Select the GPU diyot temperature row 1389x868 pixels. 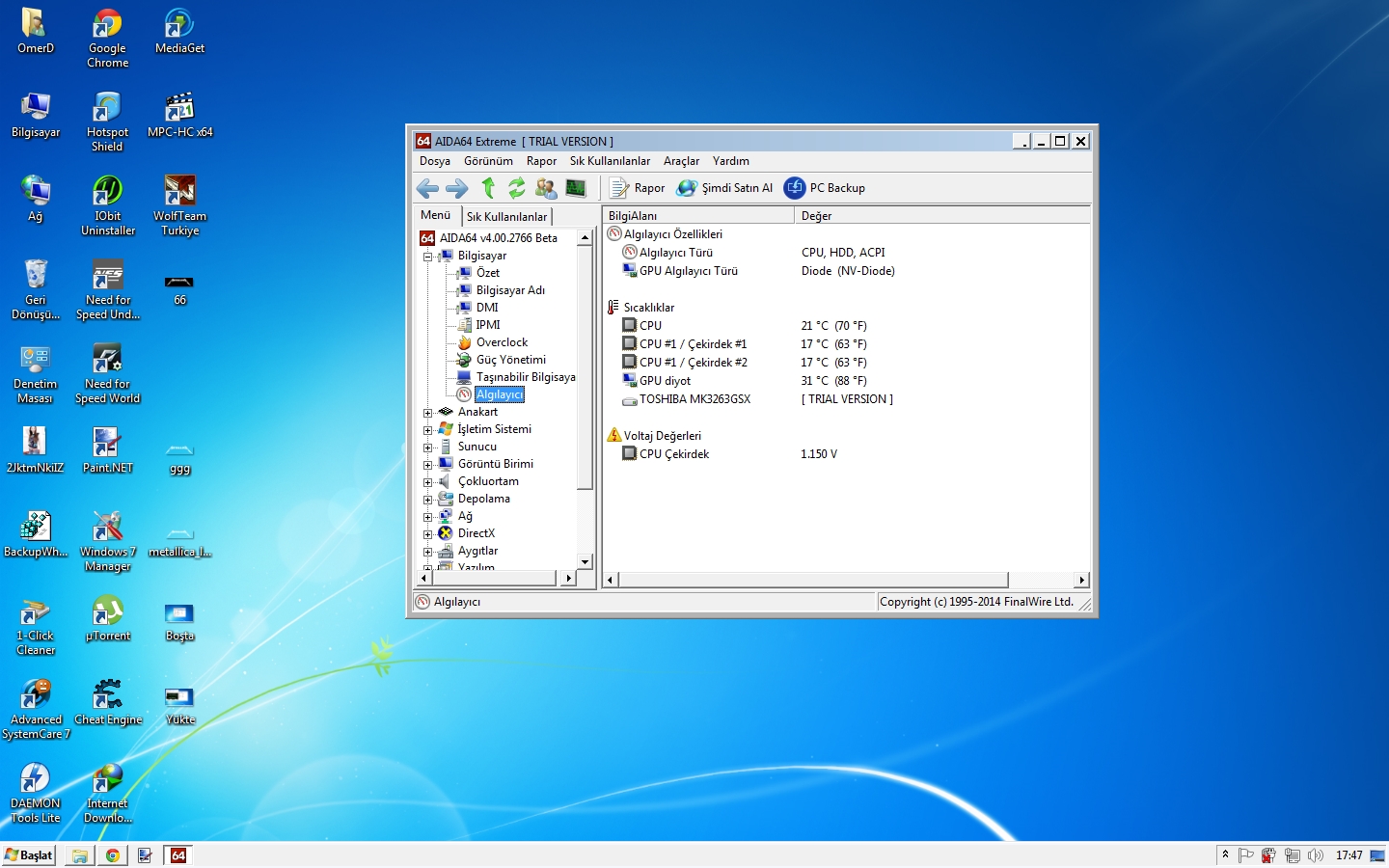coord(846,381)
